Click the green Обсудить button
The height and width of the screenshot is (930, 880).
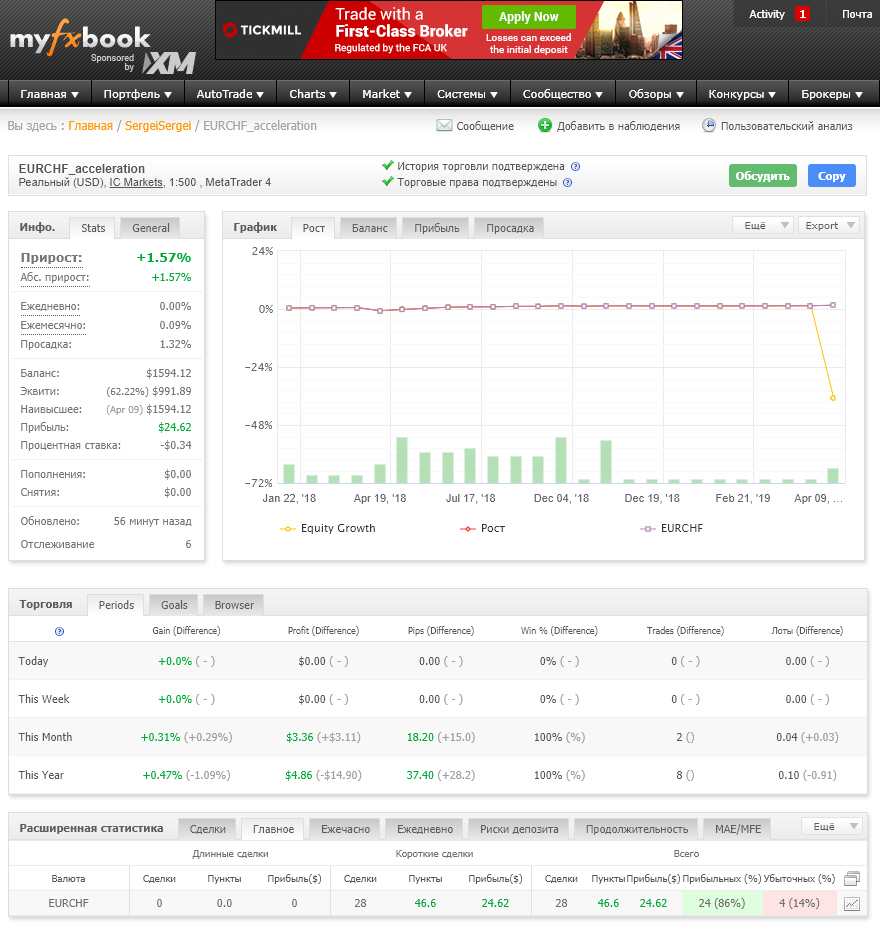click(763, 176)
